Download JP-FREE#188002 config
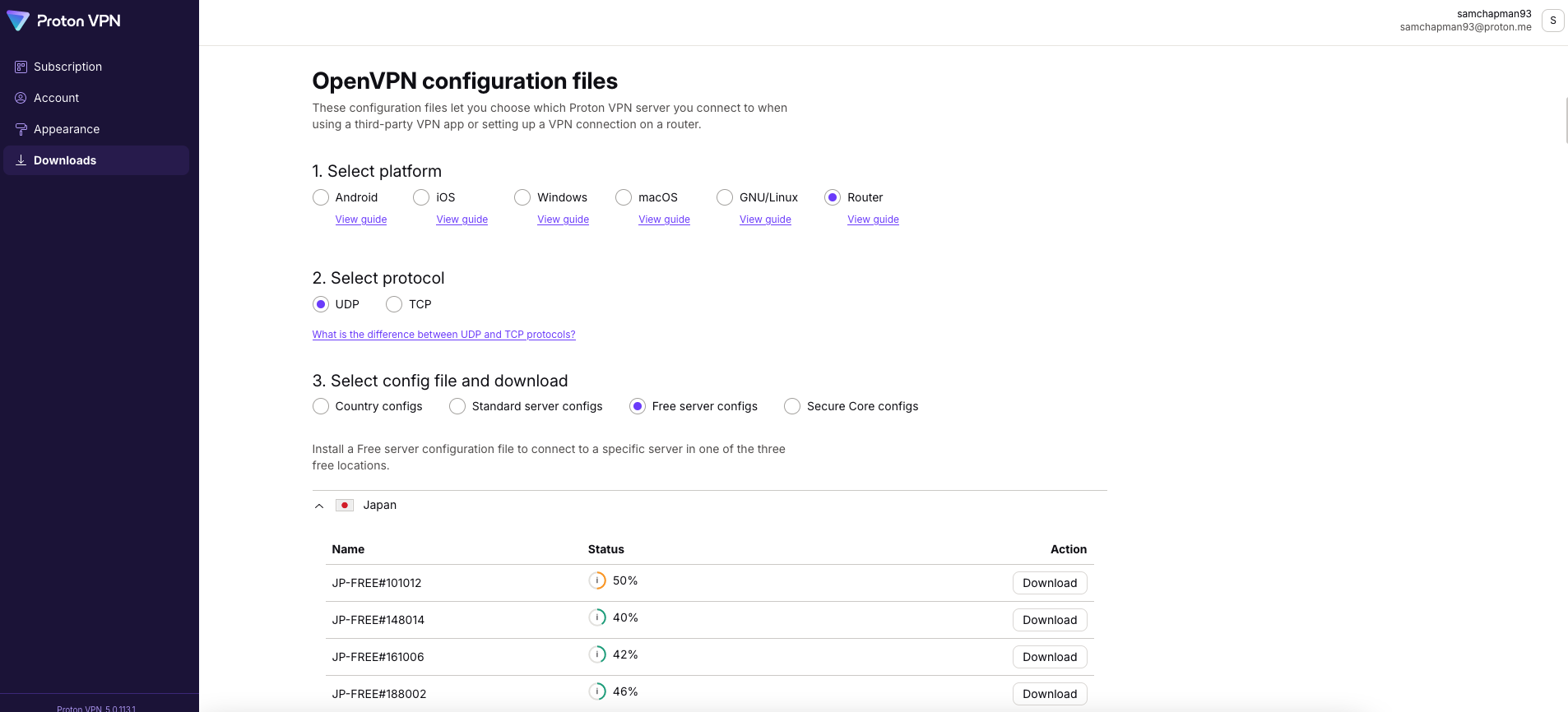The image size is (1568, 712). 1050,694
